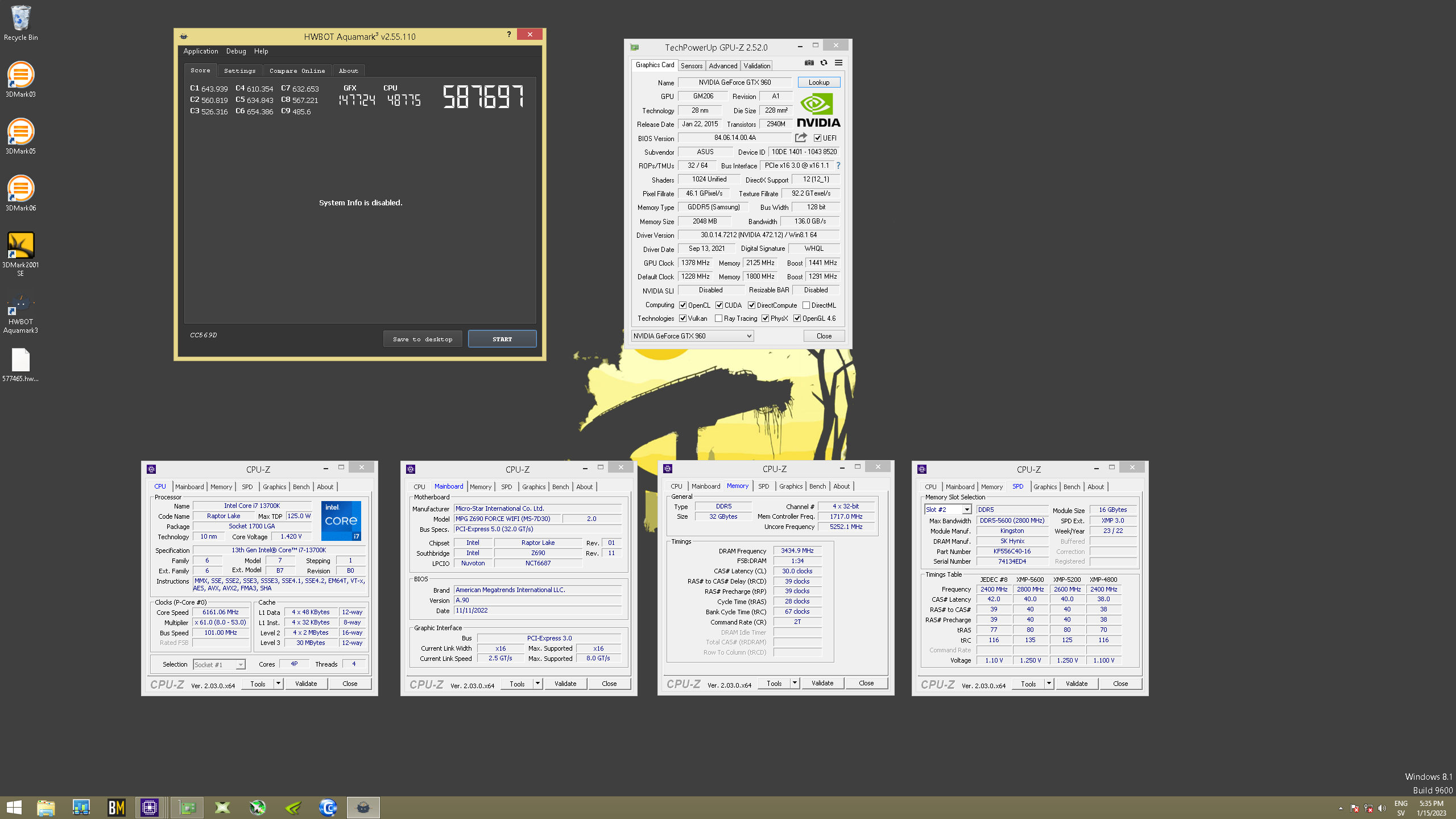This screenshot has width=1456, height=819.
Task: Open the ENG SV language selector
Action: pyautogui.click(x=1401, y=808)
